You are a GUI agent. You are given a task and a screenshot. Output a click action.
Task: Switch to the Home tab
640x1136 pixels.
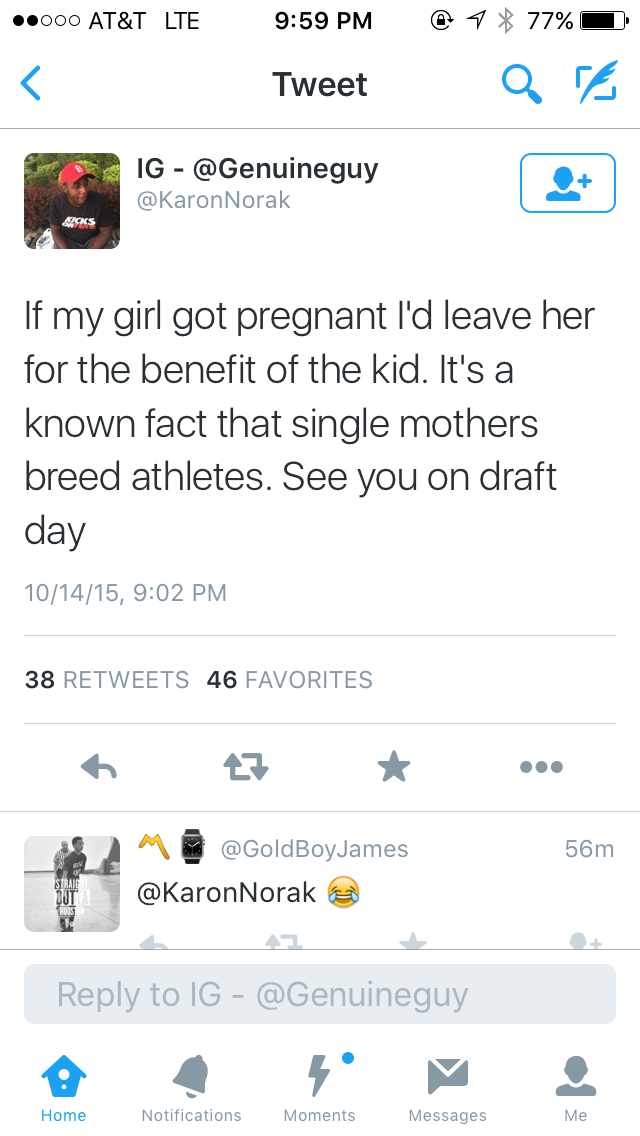tap(64, 1088)
